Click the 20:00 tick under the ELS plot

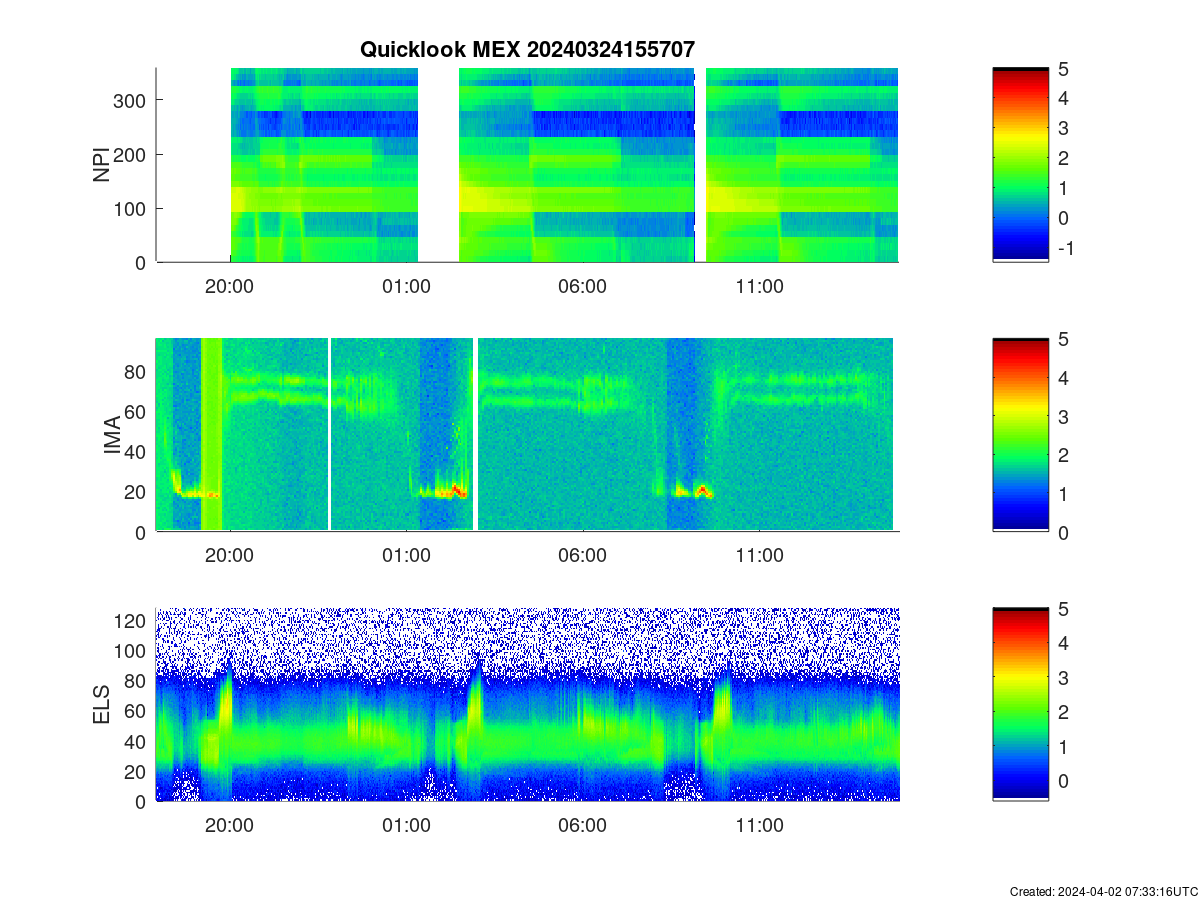point(230,826)
